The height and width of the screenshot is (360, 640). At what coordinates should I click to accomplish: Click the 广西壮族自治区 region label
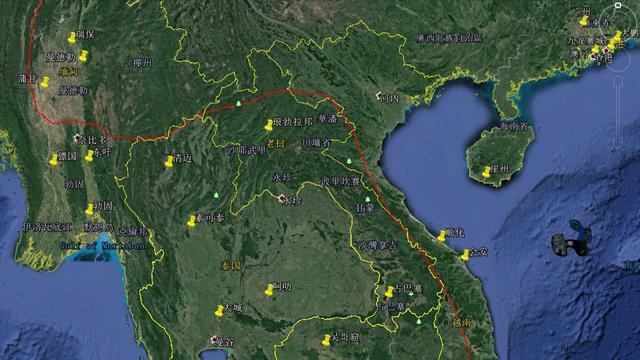click(449, 38)
